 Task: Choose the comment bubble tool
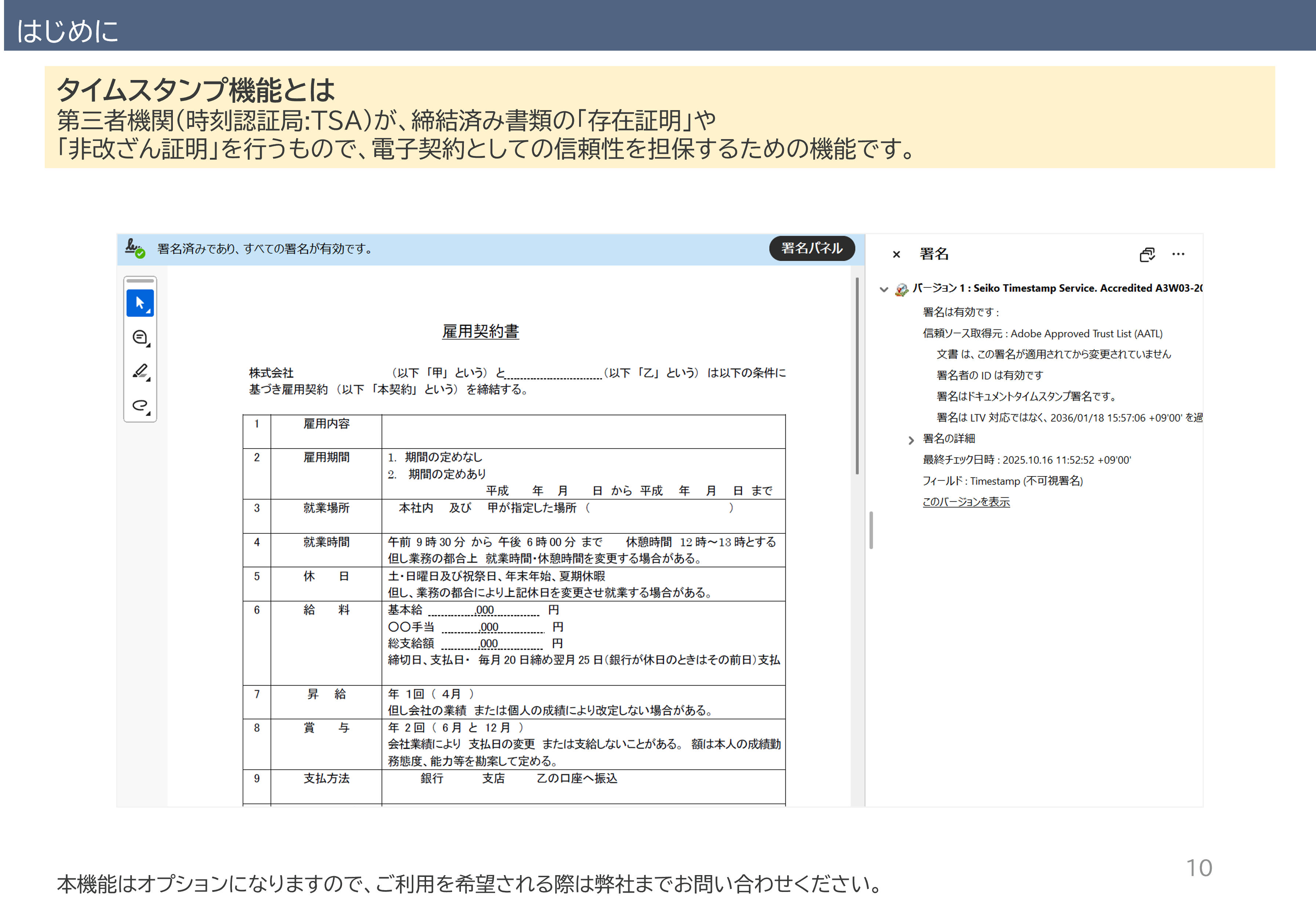pos(140,338)
